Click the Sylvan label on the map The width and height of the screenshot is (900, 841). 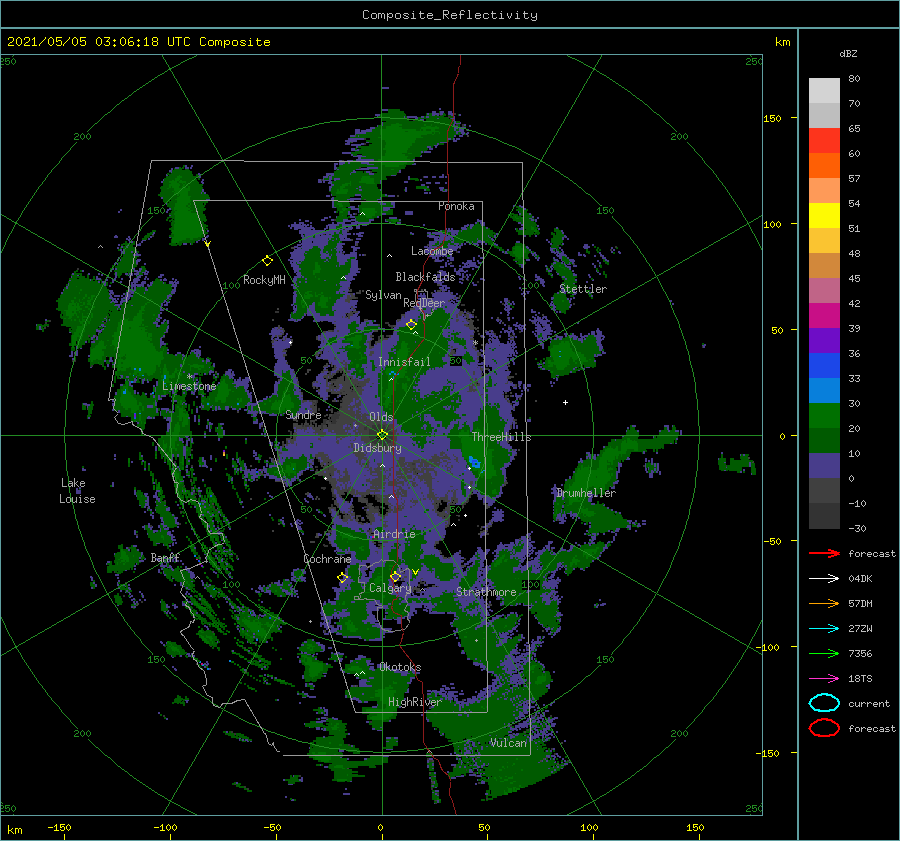point(383,295)
